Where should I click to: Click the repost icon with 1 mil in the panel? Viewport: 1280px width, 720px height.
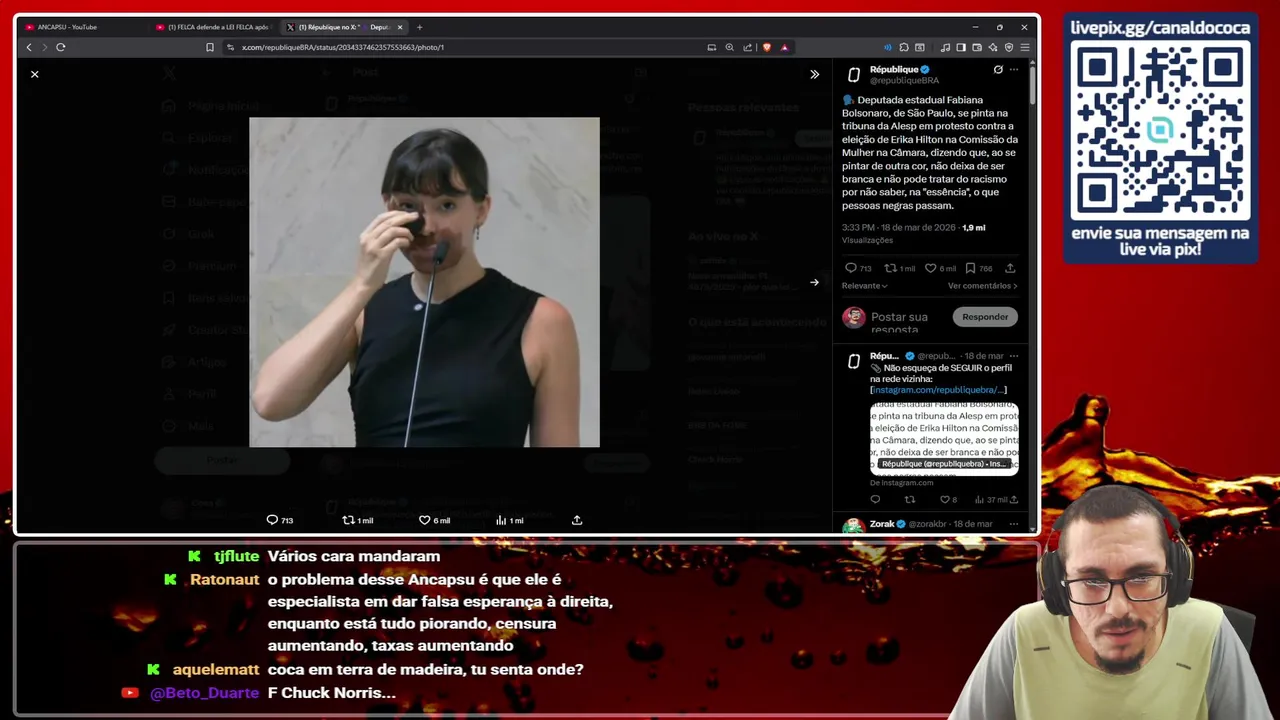(x=890, y=268)
